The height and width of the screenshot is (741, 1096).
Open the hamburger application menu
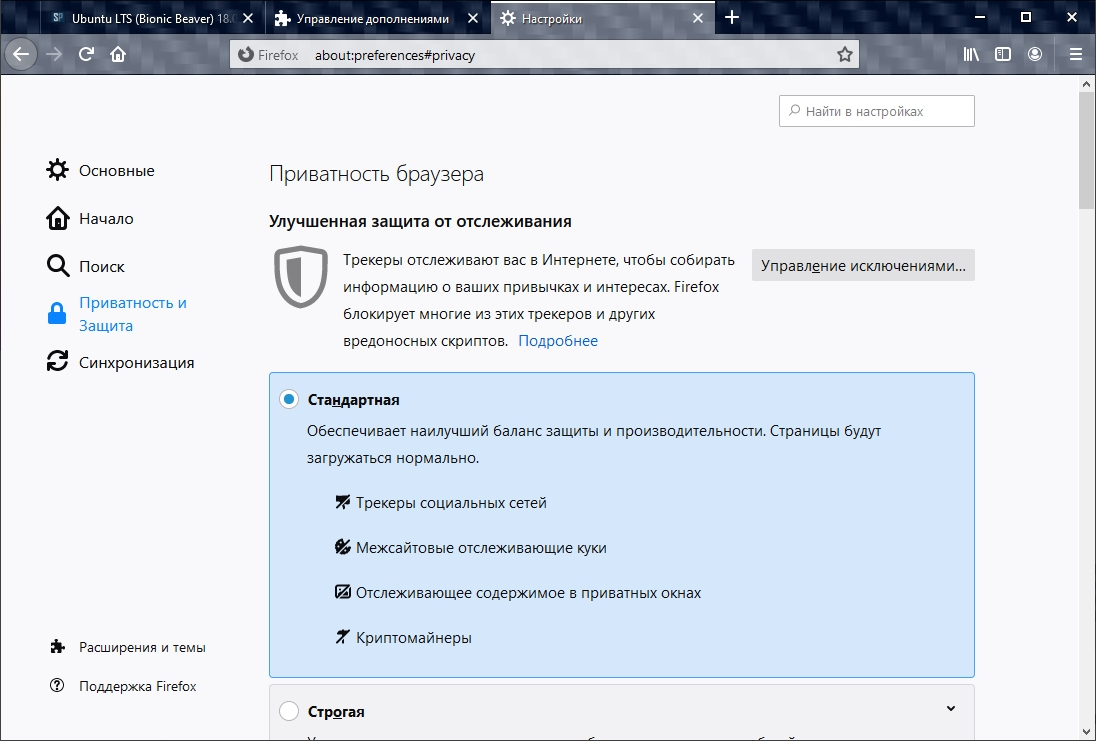pos(1076,55)
